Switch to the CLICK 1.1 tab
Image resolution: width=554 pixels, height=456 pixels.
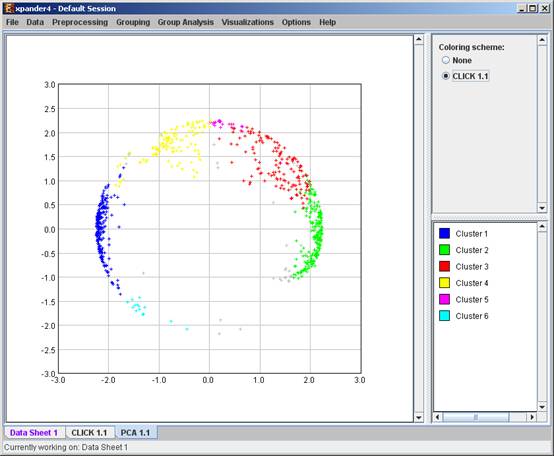pyautogui.click(x=89, y=433)
